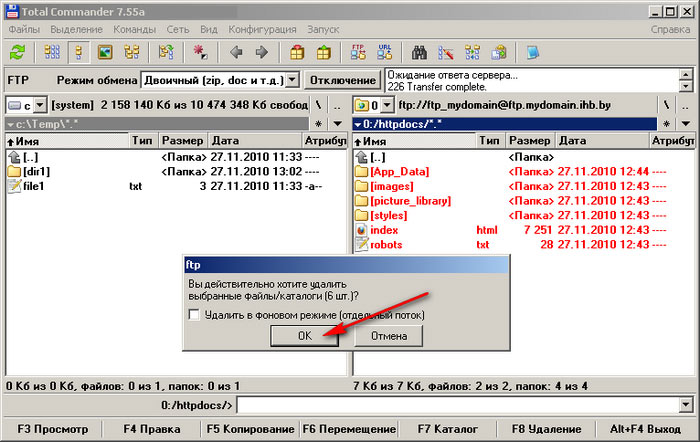Confirm deletion with OK button

point(304,336)
